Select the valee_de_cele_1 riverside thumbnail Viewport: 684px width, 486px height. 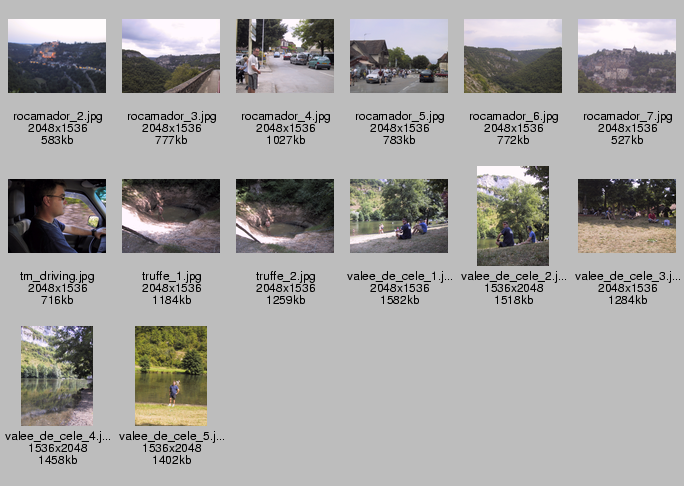(x=399, y=216)
